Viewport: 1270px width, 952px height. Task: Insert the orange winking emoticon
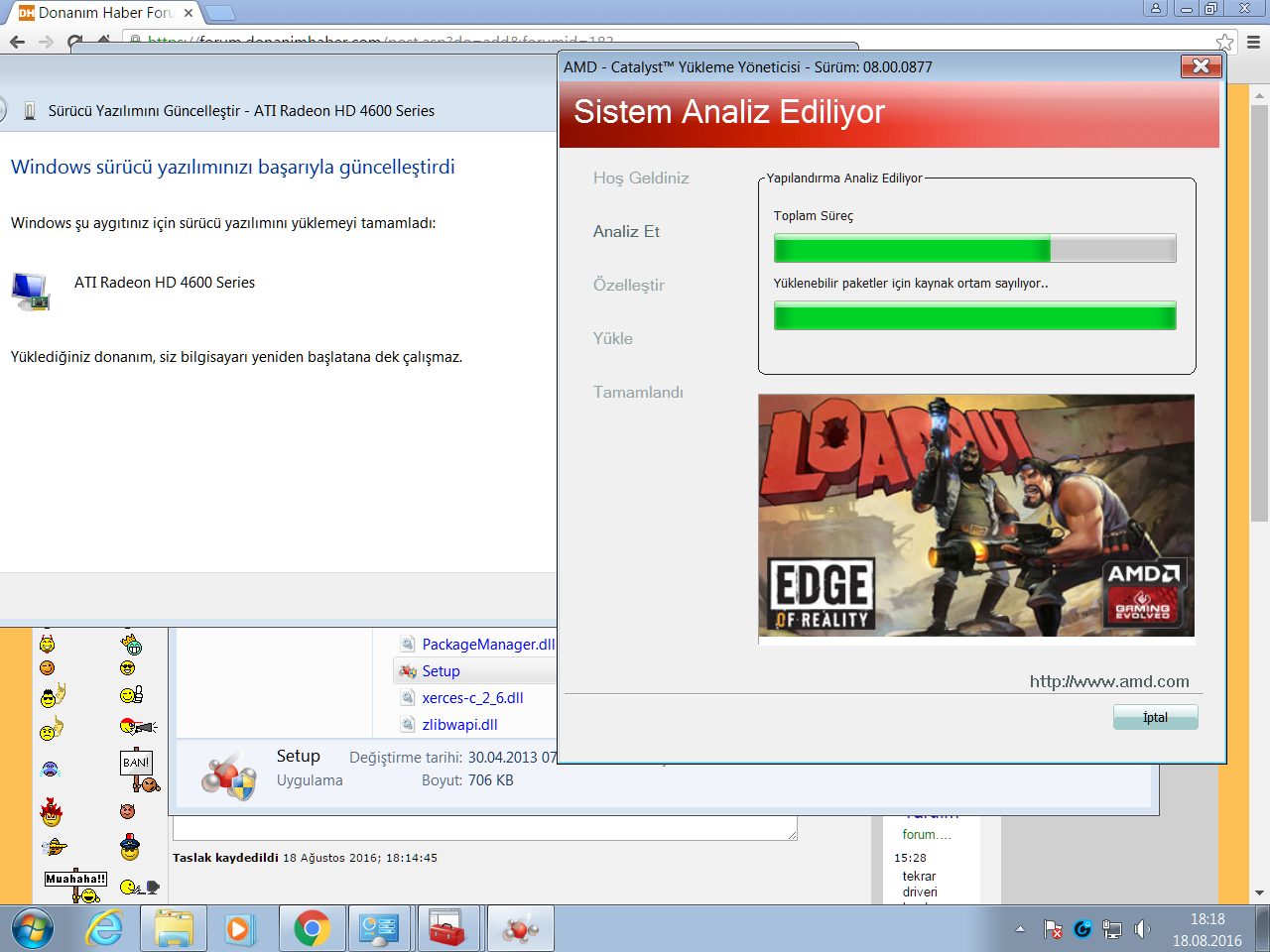coord(47,668)
